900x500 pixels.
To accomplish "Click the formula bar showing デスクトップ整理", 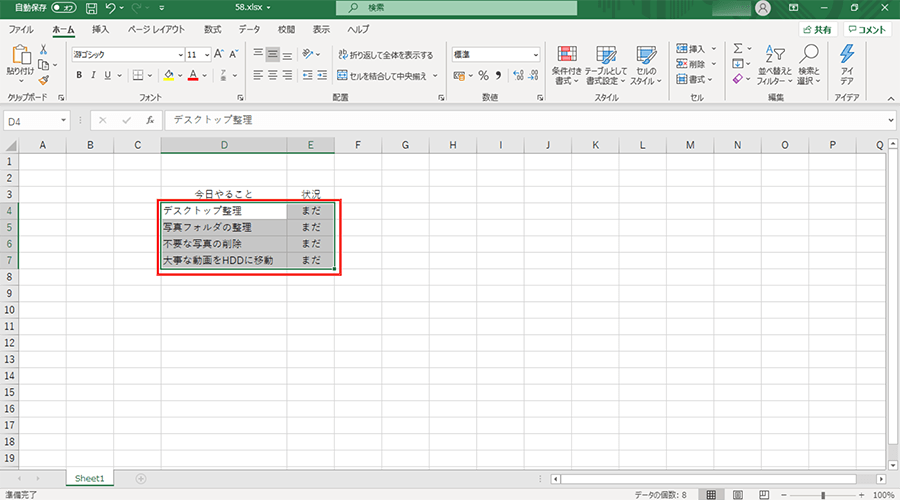I will [x=525, y=120].
